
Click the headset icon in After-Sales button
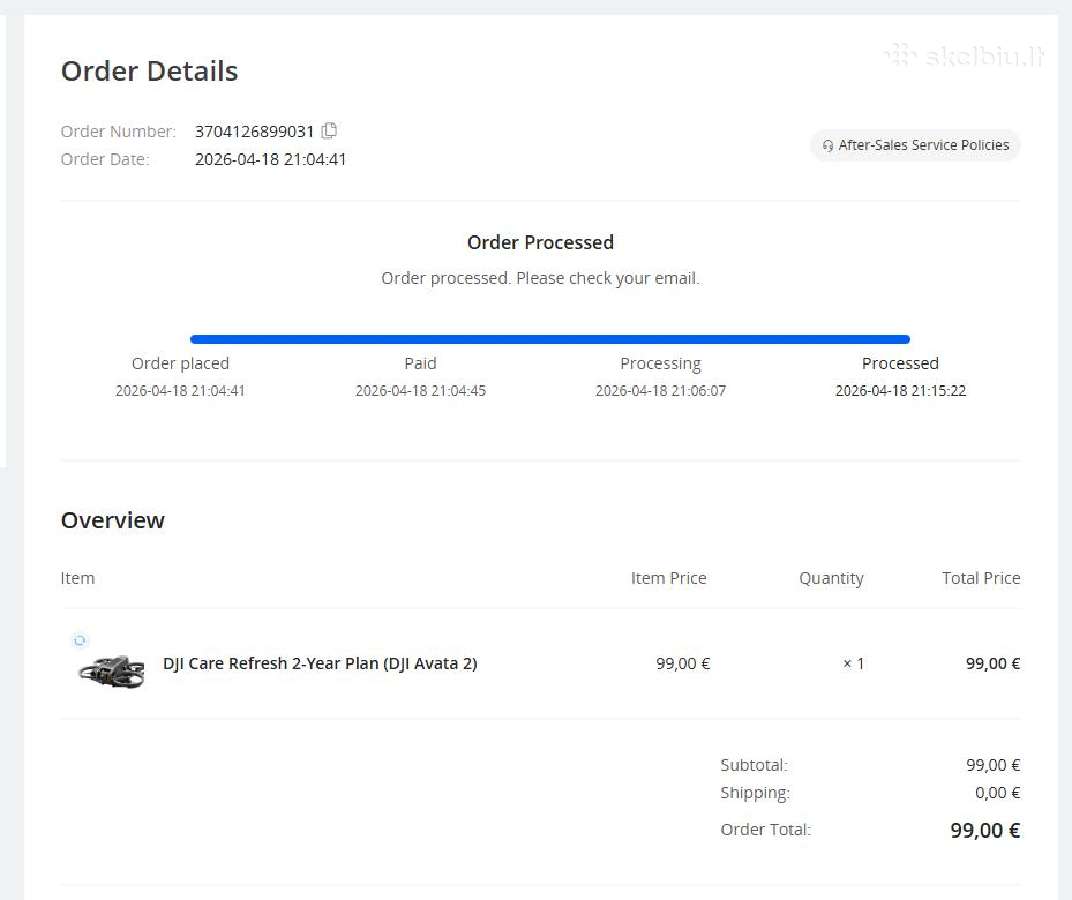coord(828,146)
